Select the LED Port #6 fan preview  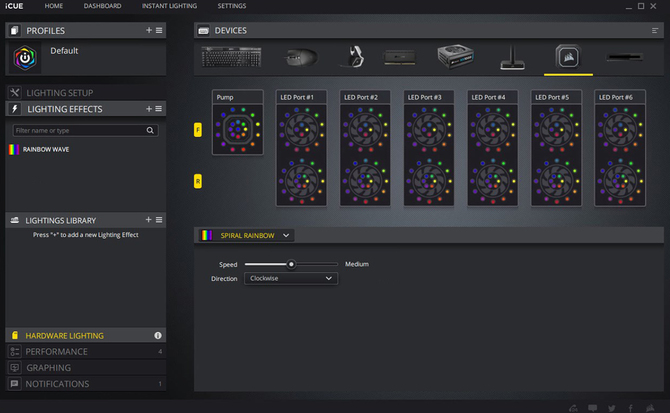pos(620,148)
